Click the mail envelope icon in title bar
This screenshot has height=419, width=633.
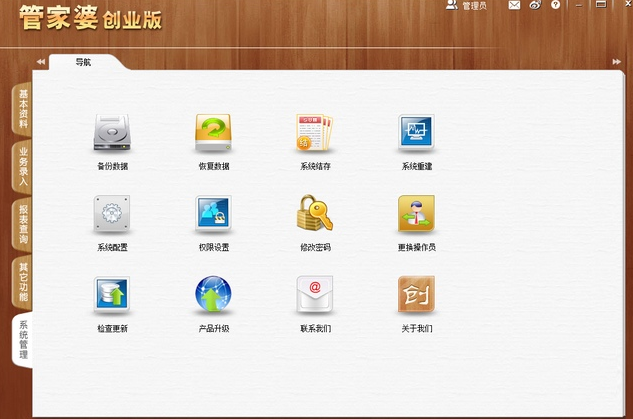point(514,5)
